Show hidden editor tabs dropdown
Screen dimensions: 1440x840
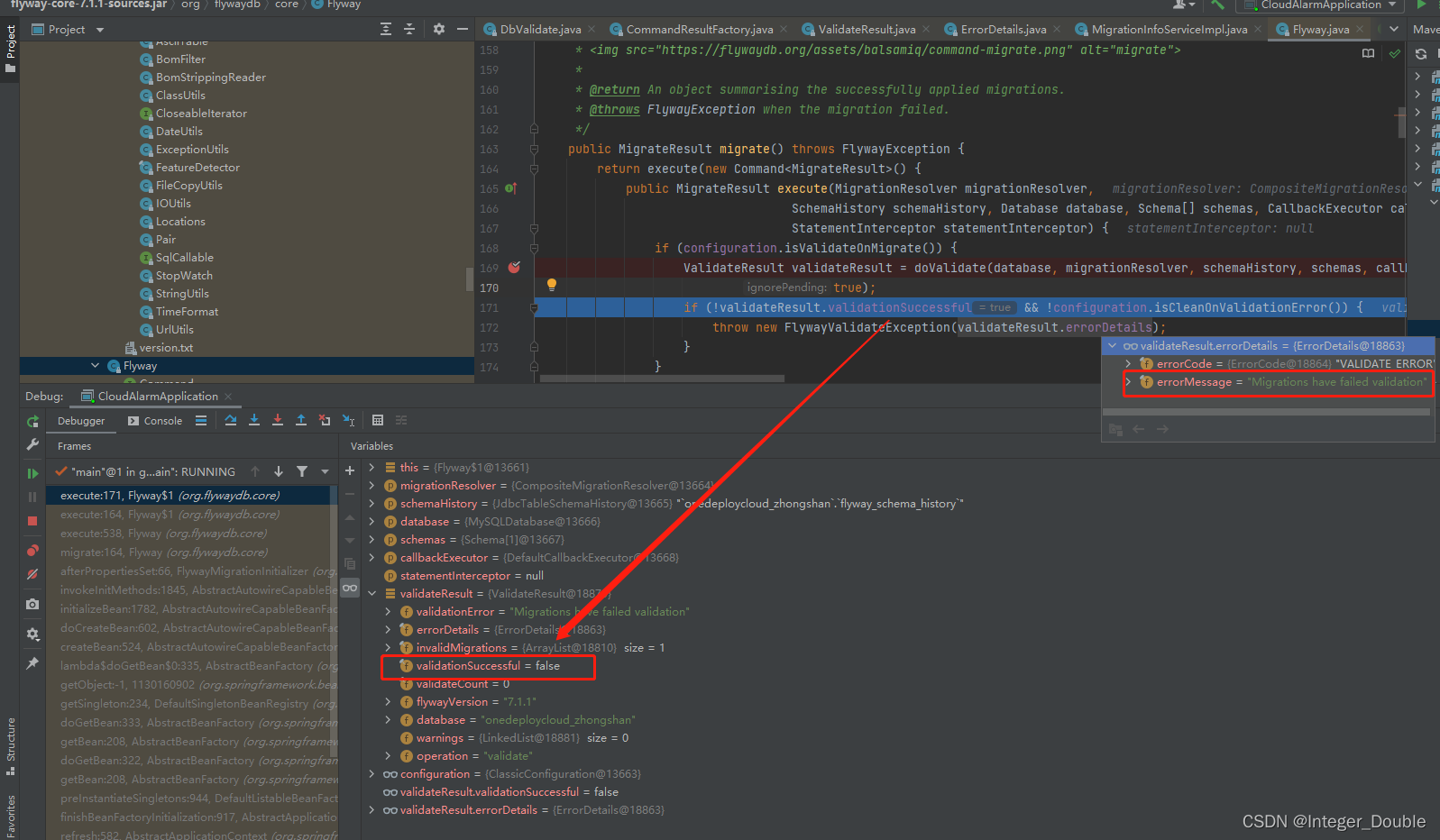(1394, 30)
